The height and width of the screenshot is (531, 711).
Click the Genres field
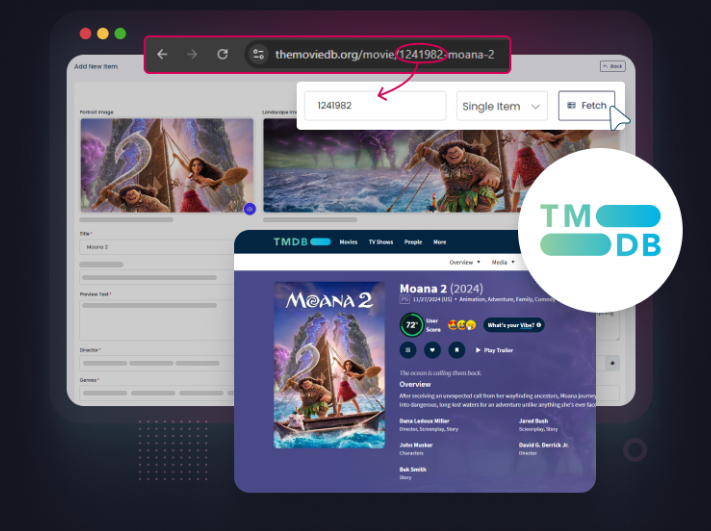156,393
